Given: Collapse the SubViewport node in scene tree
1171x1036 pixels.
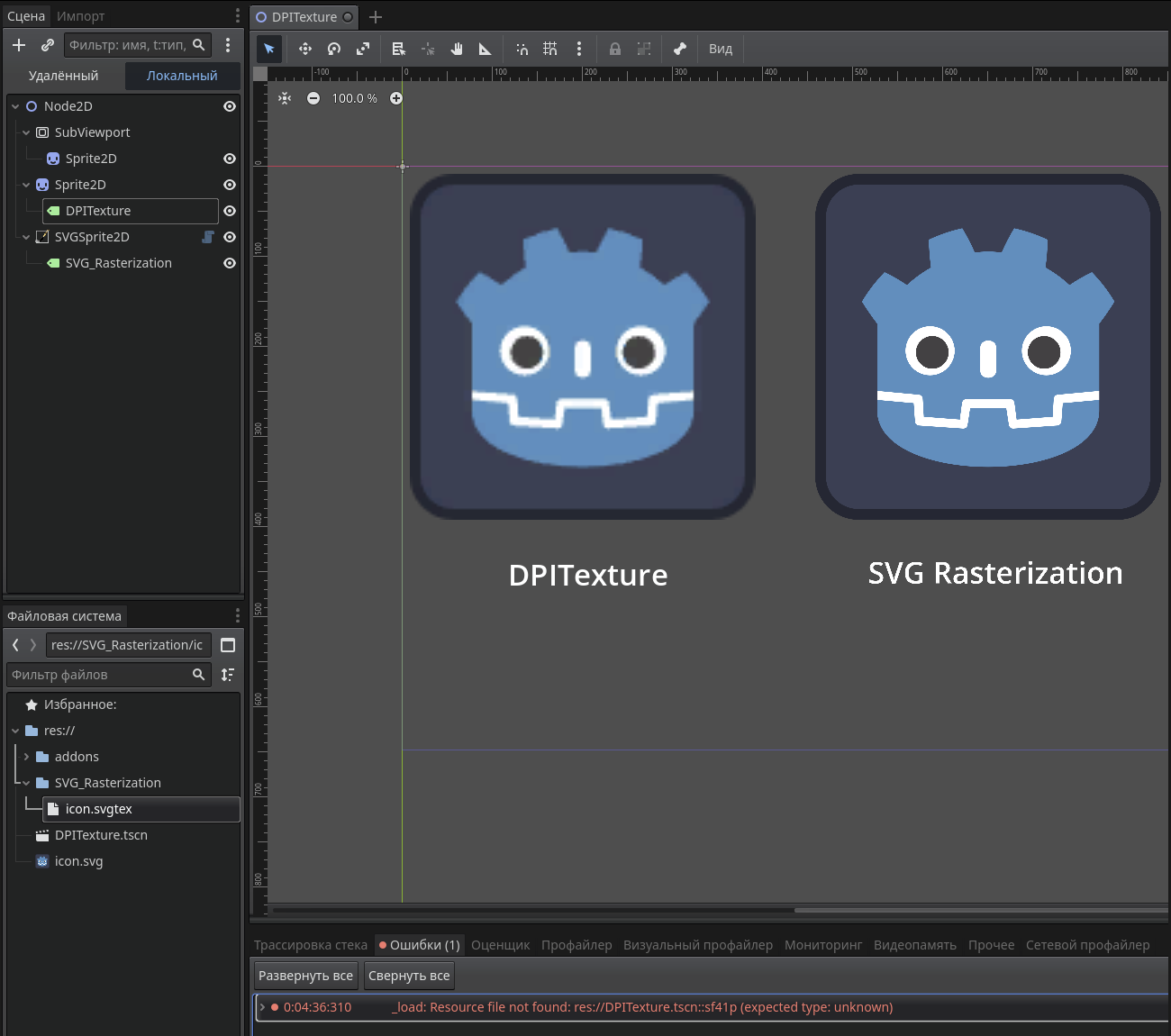Looking at the screenshot, I should pos(26,132).
